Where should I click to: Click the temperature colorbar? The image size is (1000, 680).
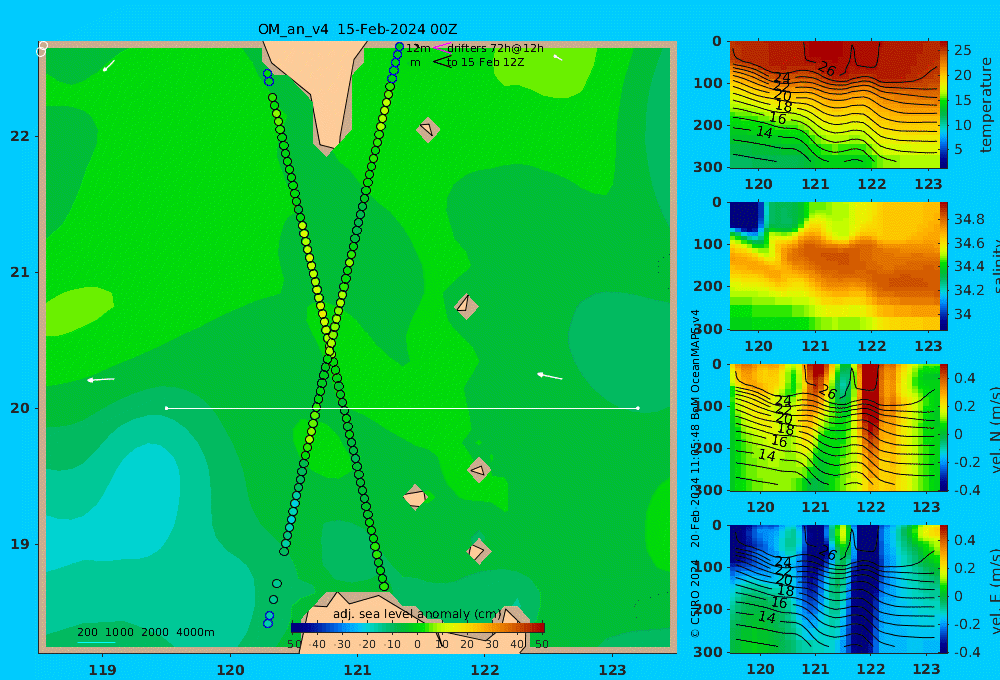pos(944,105)
